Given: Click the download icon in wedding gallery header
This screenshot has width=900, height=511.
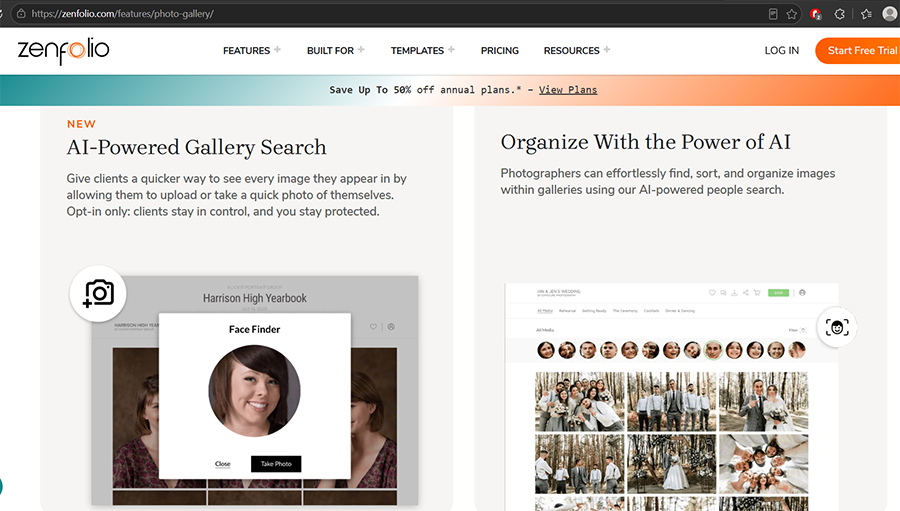Looking at the screenshot, I should [x=734, y=292].
